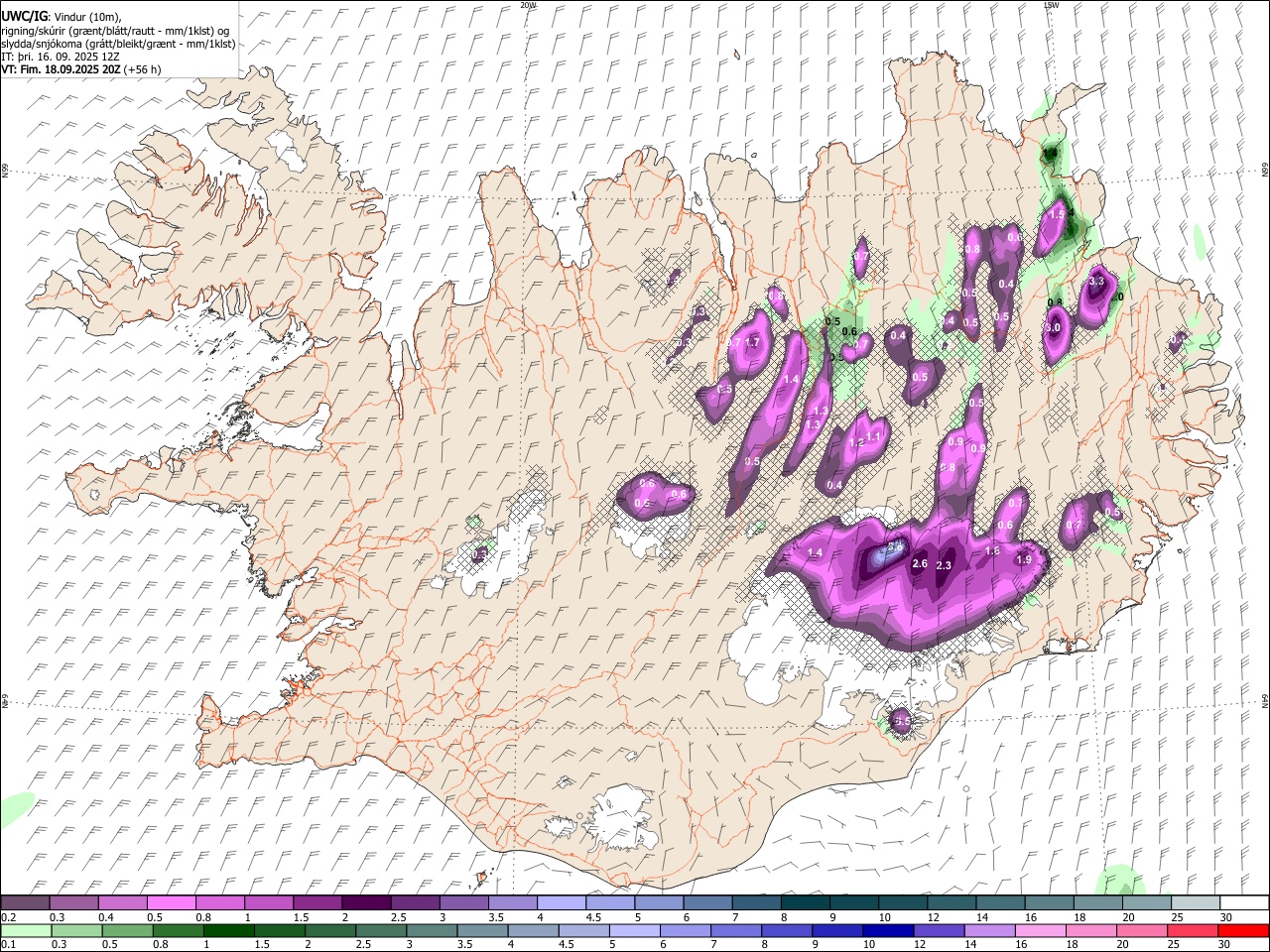
Task: Click the white '1.5' value in the northeast
Action: click(1057, 214)
